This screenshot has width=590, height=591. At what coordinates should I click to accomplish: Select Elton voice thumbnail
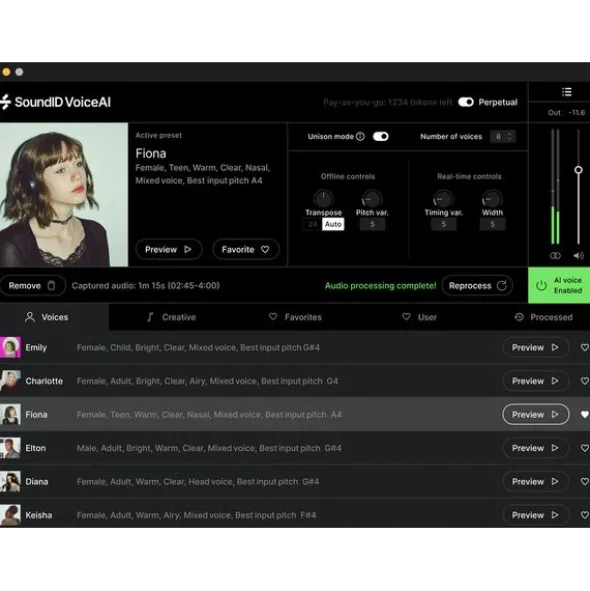[x=11, y=448]
